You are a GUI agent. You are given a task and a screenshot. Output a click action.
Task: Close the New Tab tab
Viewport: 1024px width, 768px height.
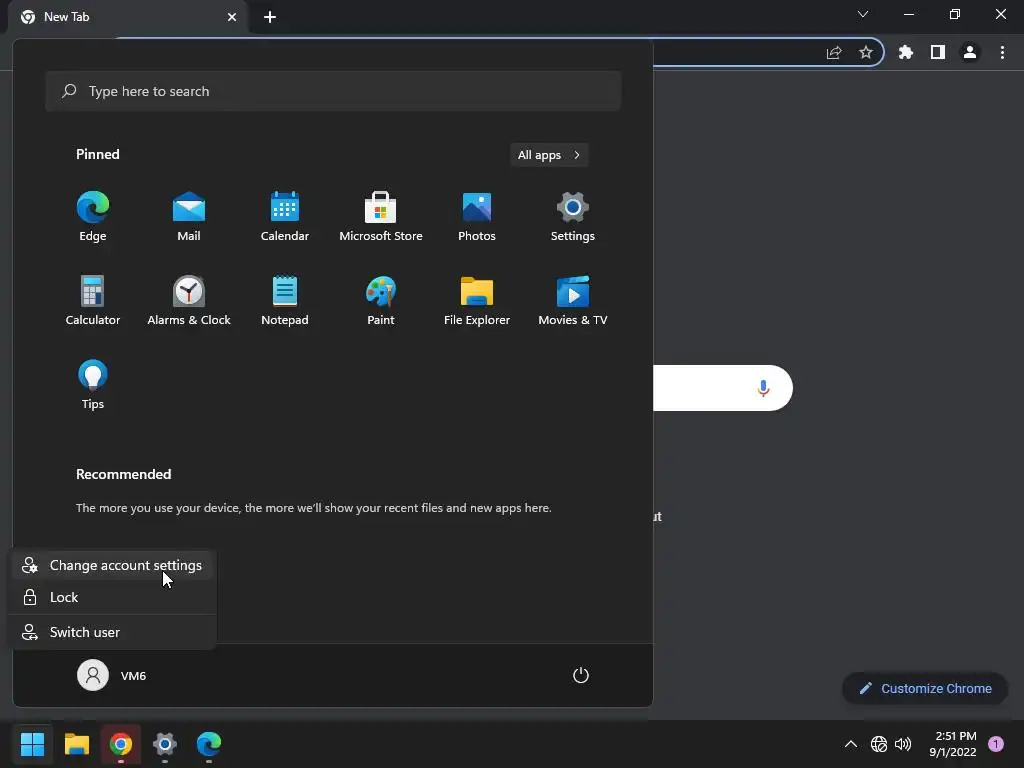pos(232,17)
